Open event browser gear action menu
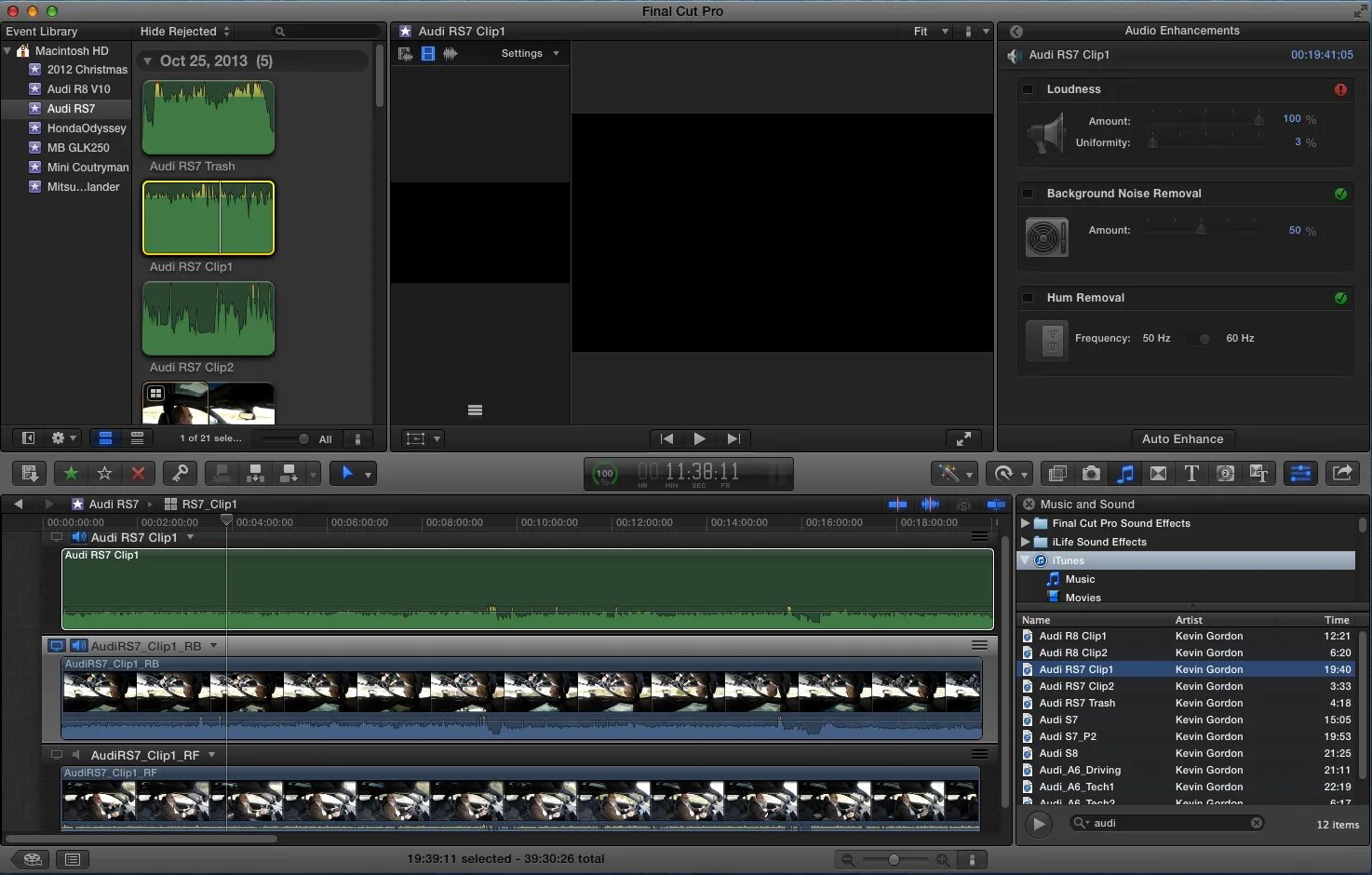The width and height of the screenshot is (1372, 875). coord(63,437)
